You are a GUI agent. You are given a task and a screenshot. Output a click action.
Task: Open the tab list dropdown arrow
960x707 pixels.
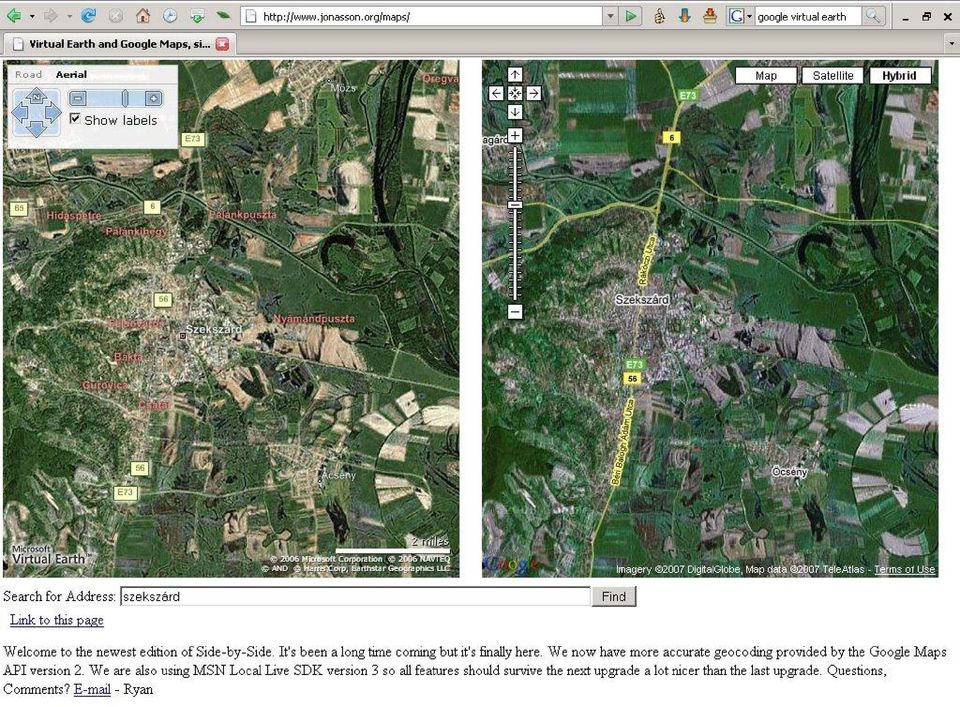[951, 44]
